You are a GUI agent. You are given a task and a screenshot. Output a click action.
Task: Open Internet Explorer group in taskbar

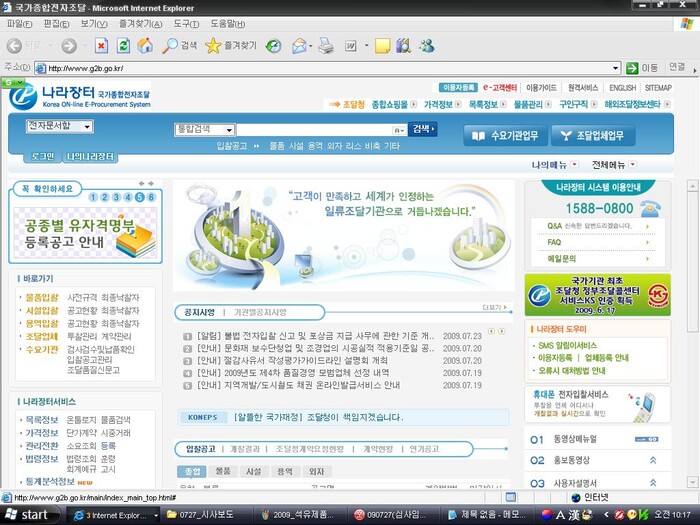[x=114, y=515]
